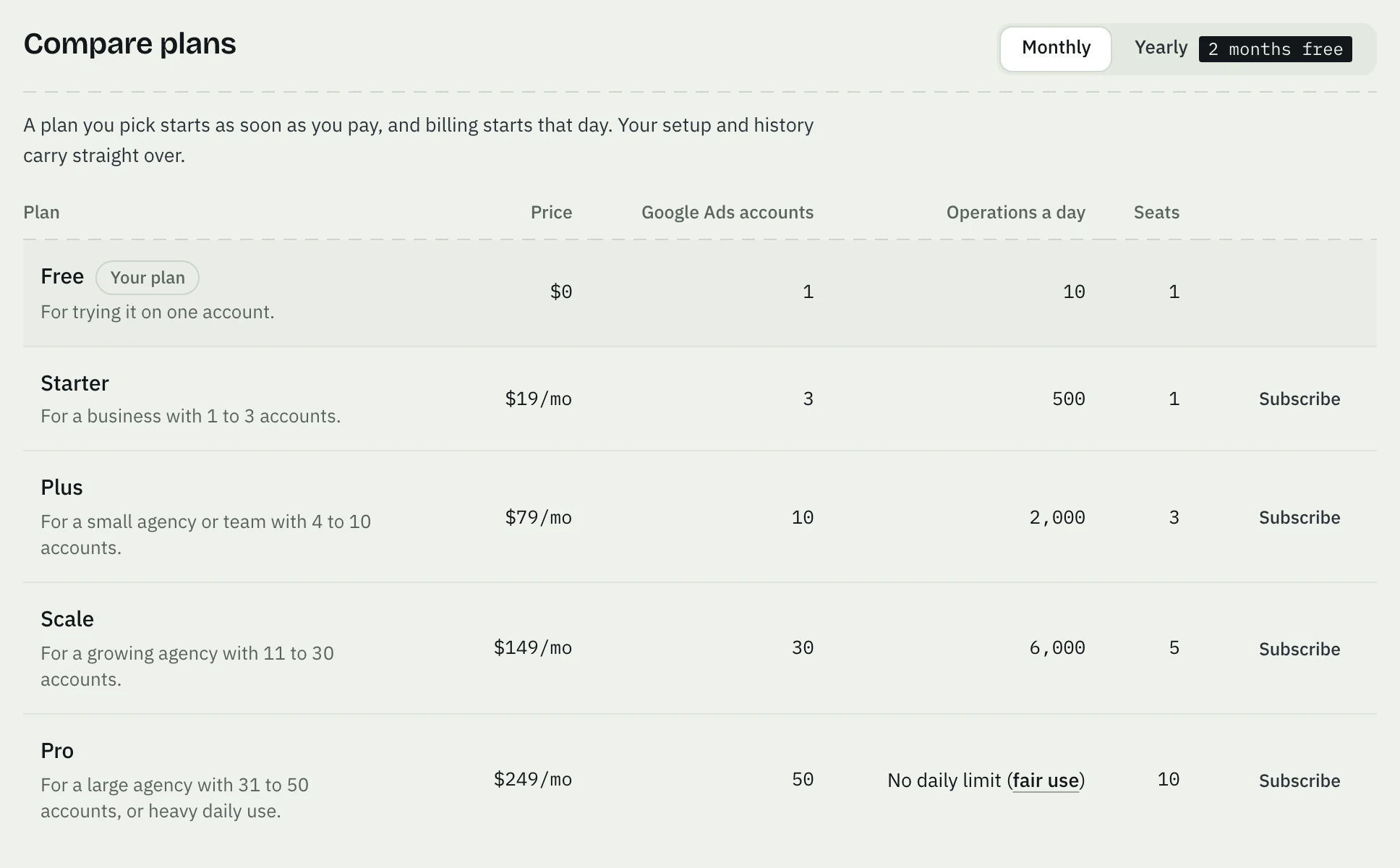Select the Free plan name

62,276
